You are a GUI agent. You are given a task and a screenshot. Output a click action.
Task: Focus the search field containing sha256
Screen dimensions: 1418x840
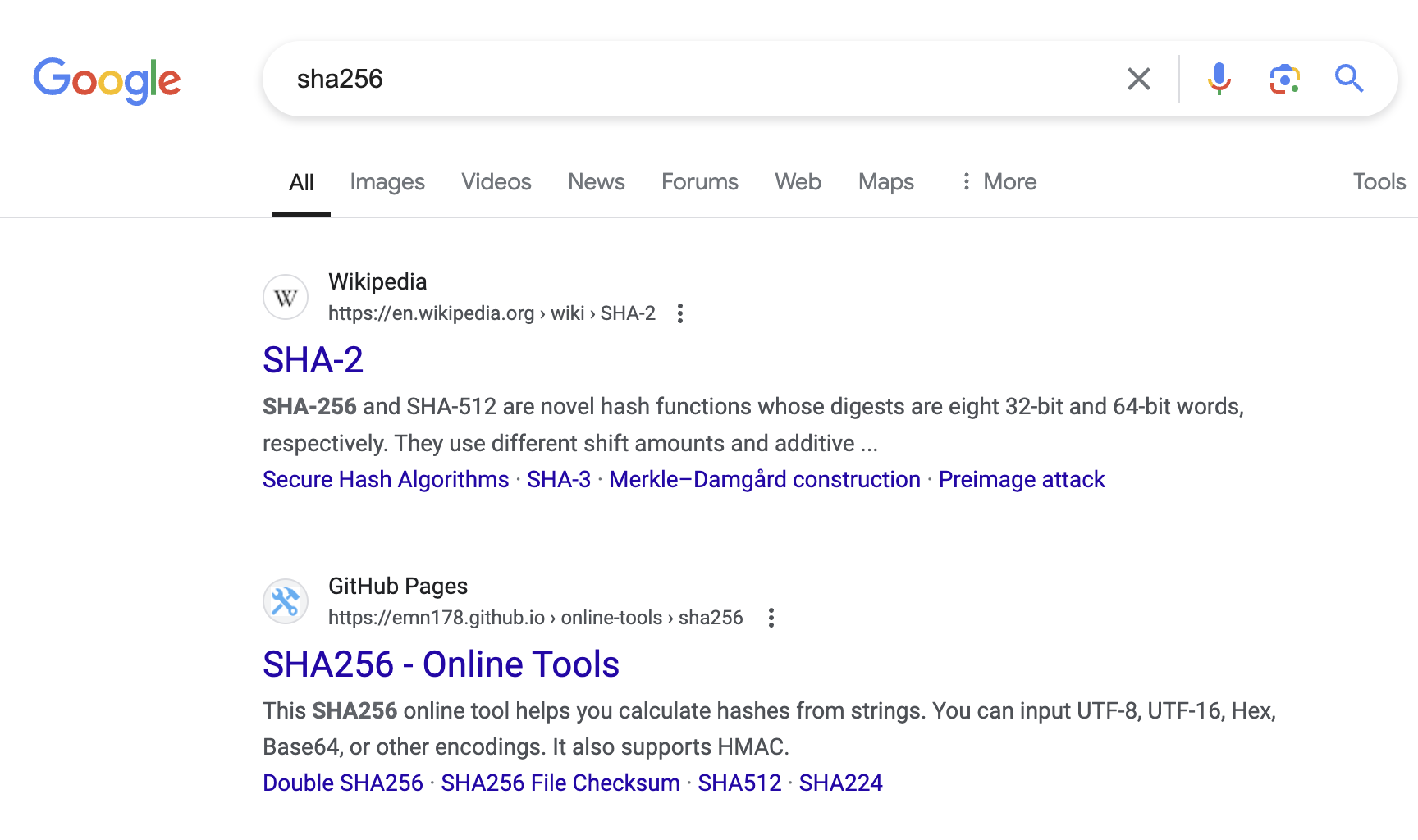[698, 79]
